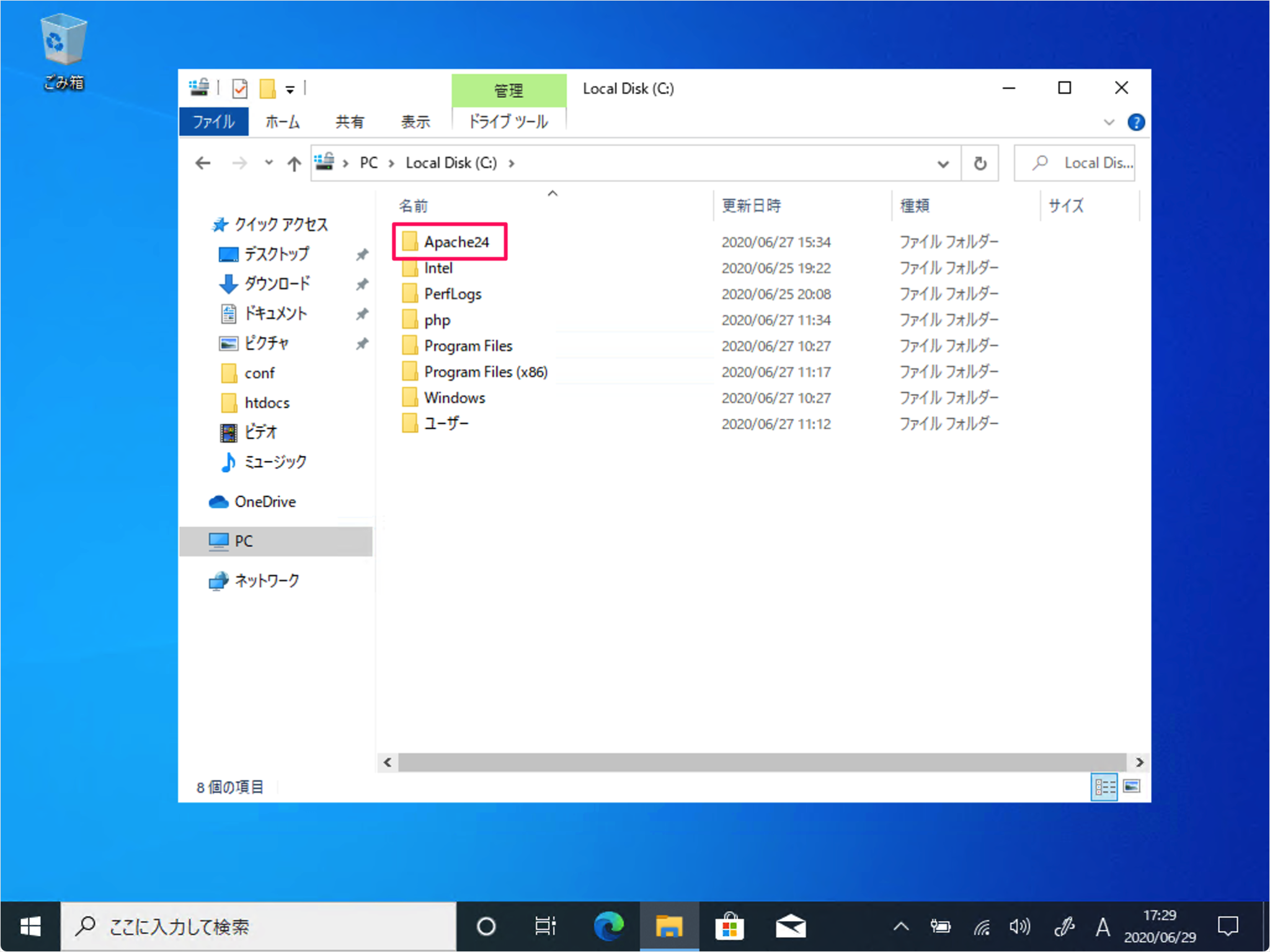The height and width of the screenshot is (952, 1270).
Task: Open the PerfLogs folder
Action: click(452, 293)
